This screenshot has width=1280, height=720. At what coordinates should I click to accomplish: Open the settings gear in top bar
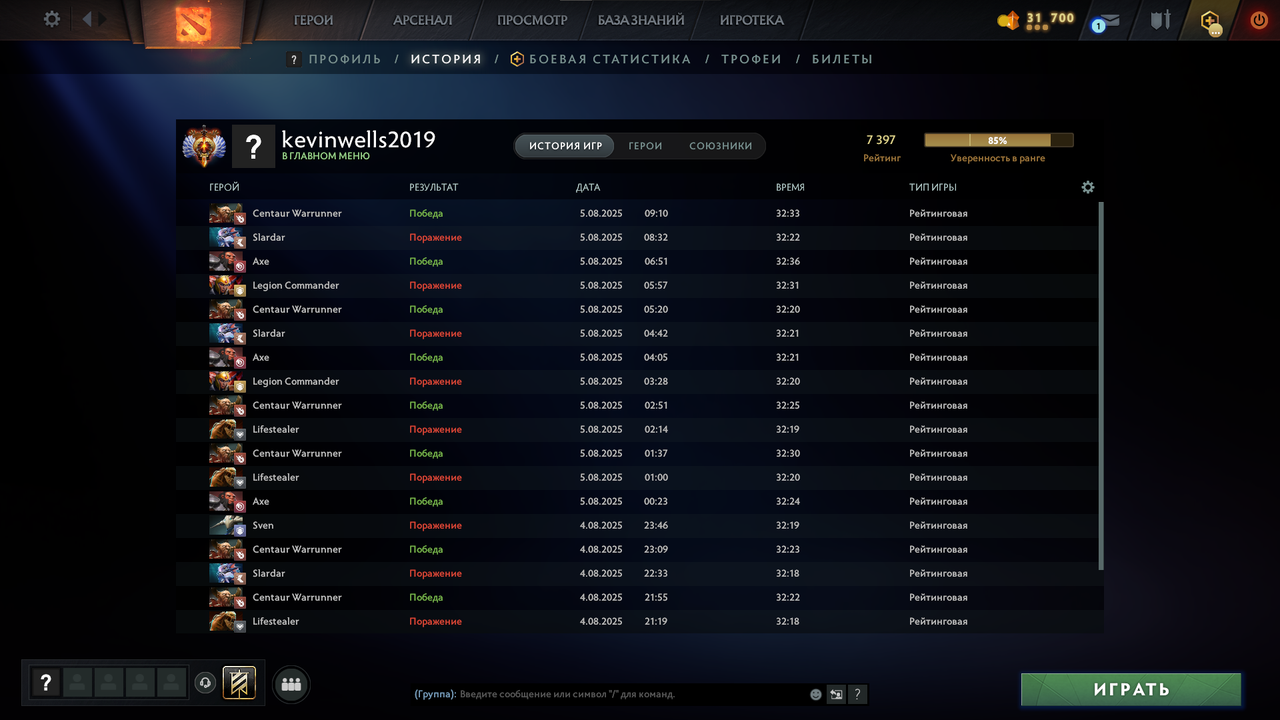click(x=52, y=19)
